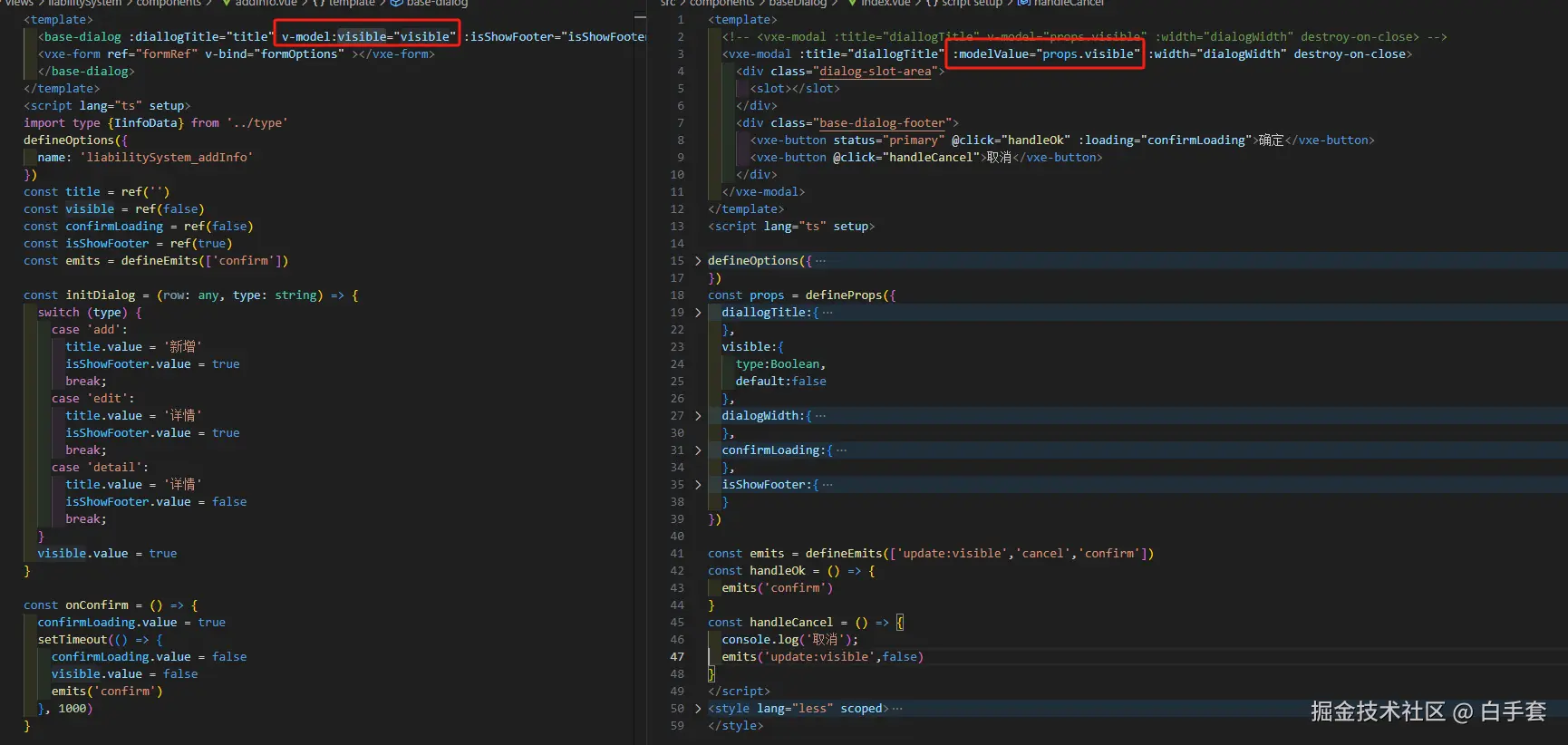Click the emits('update:visible',false) line
Viewport: 1568px width, 745px height.
point(822,657)
